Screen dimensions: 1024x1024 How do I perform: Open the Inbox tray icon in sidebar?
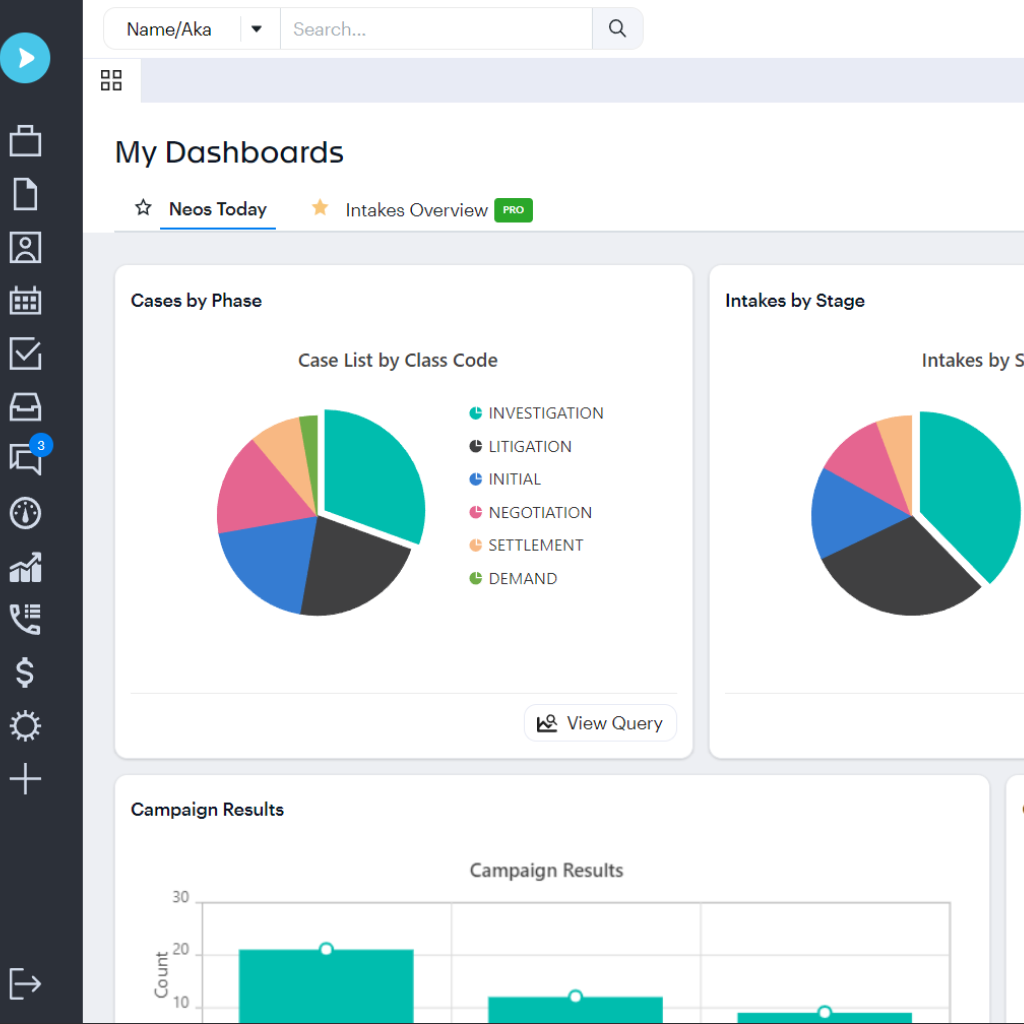pyautogui.click(x=25, y=407)
